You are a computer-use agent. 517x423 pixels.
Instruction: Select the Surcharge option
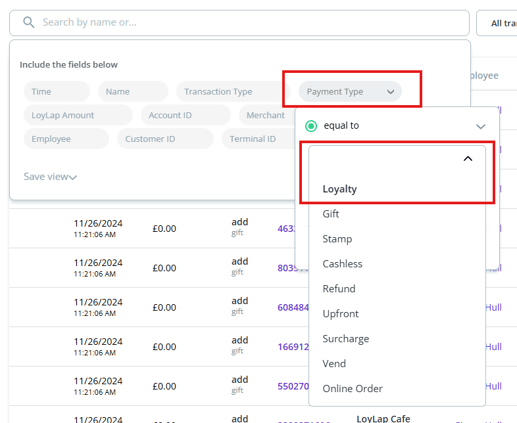point(346,339)
